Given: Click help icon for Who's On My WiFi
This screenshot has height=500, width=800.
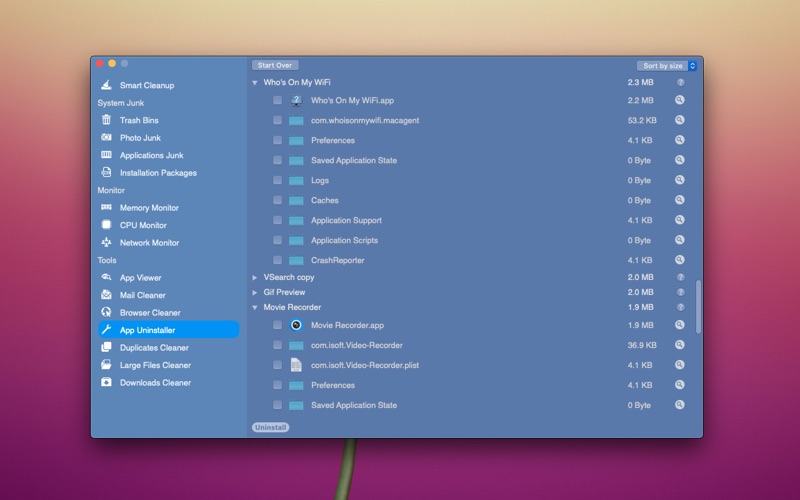Looking at the screenshot, I should [681, 82].
